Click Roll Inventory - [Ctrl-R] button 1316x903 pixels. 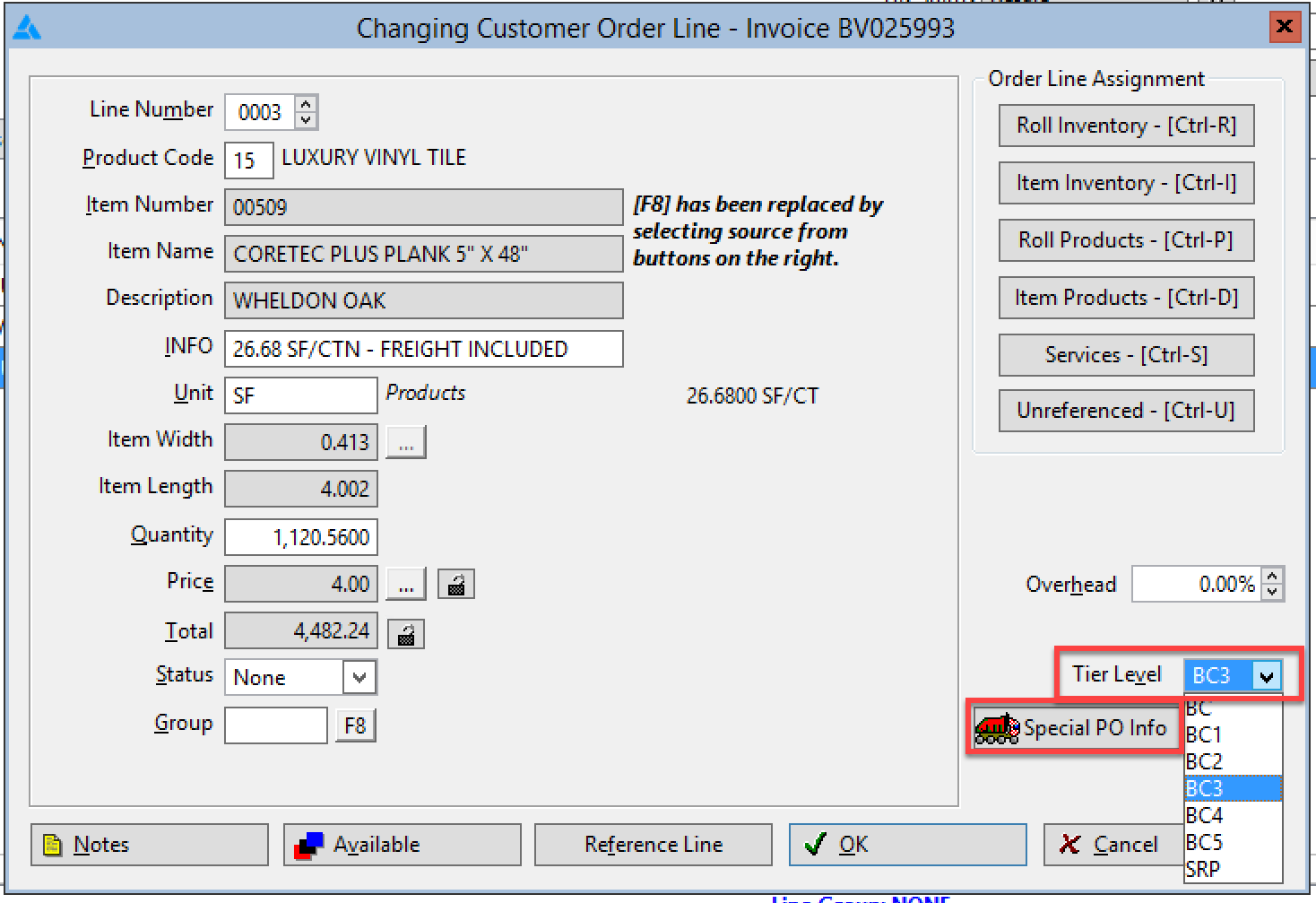[x=1126, y=126]
